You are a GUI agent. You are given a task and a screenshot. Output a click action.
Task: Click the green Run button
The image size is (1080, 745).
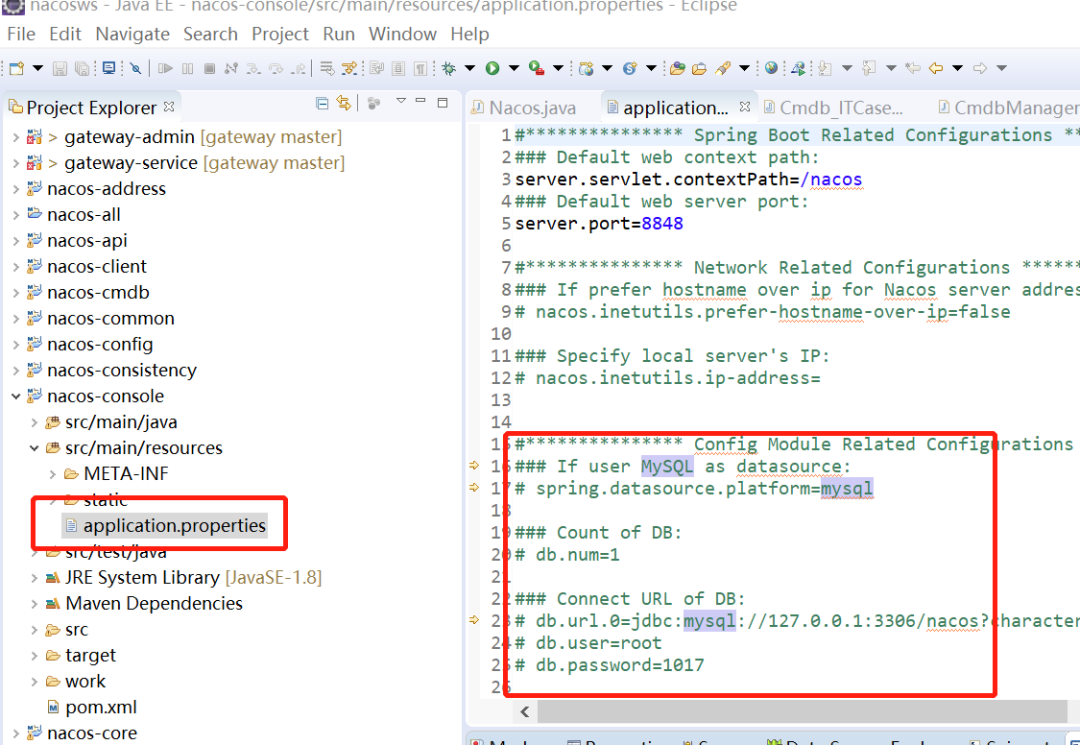(x=492, y=68)
